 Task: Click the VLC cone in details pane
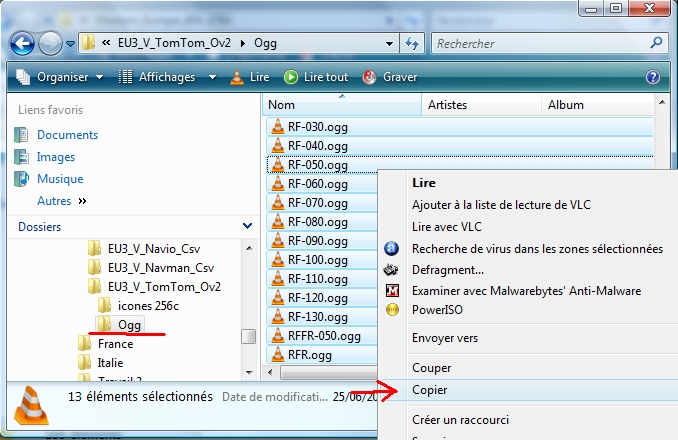(x=32, y=405)
